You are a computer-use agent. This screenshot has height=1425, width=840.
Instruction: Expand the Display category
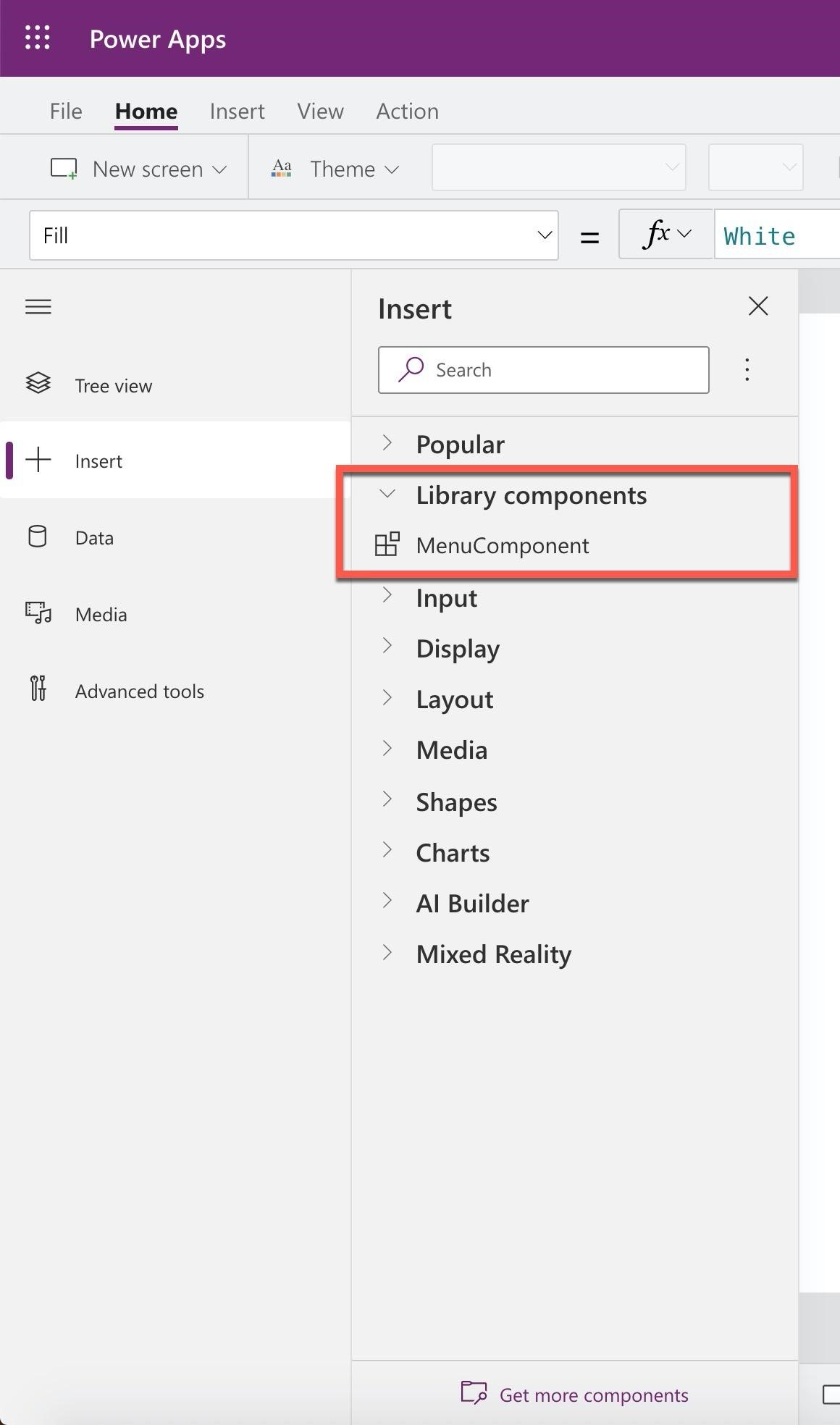(387, 646)
